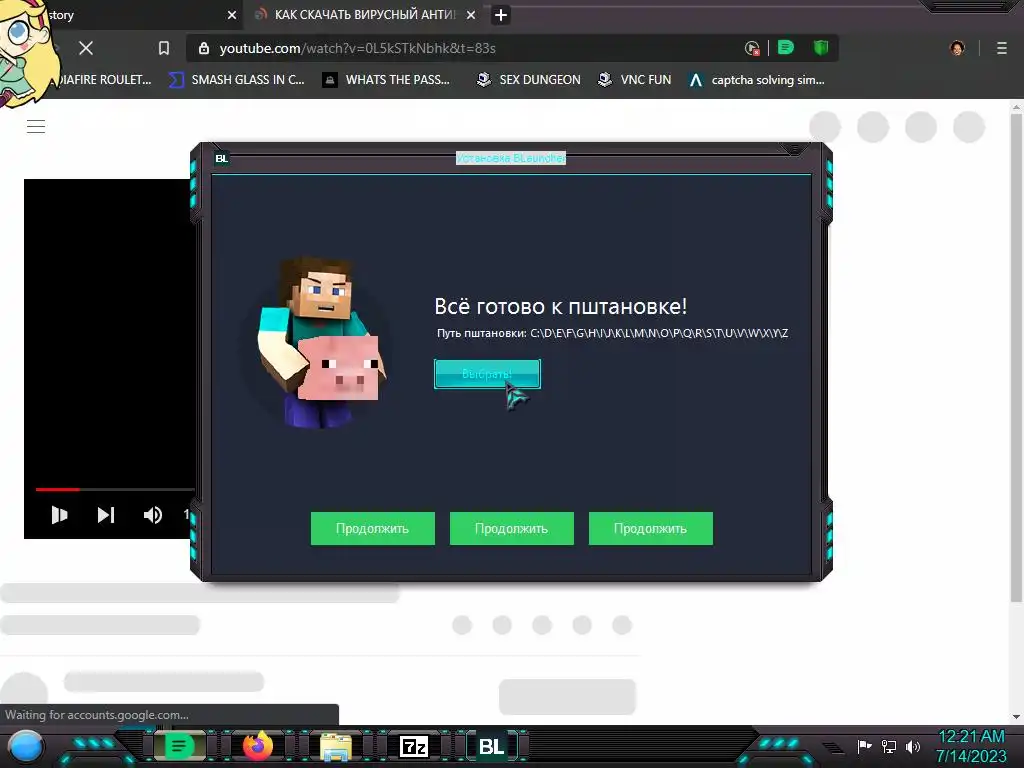This screenshot has height=768, width=1024.
Task: Open SMASH GLASS IN C... bookmark
Action: [236, 80]
